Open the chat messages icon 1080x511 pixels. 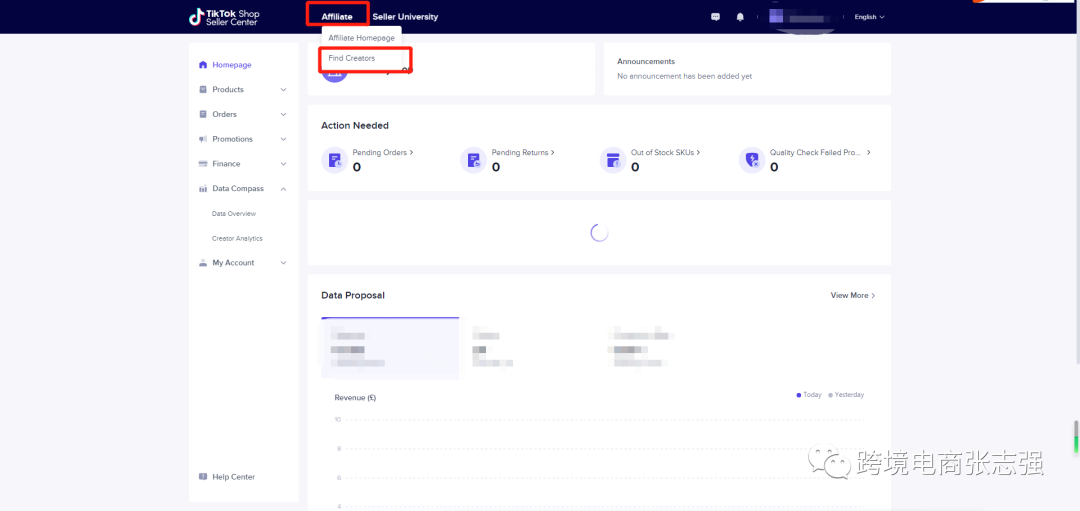[715, 17]
